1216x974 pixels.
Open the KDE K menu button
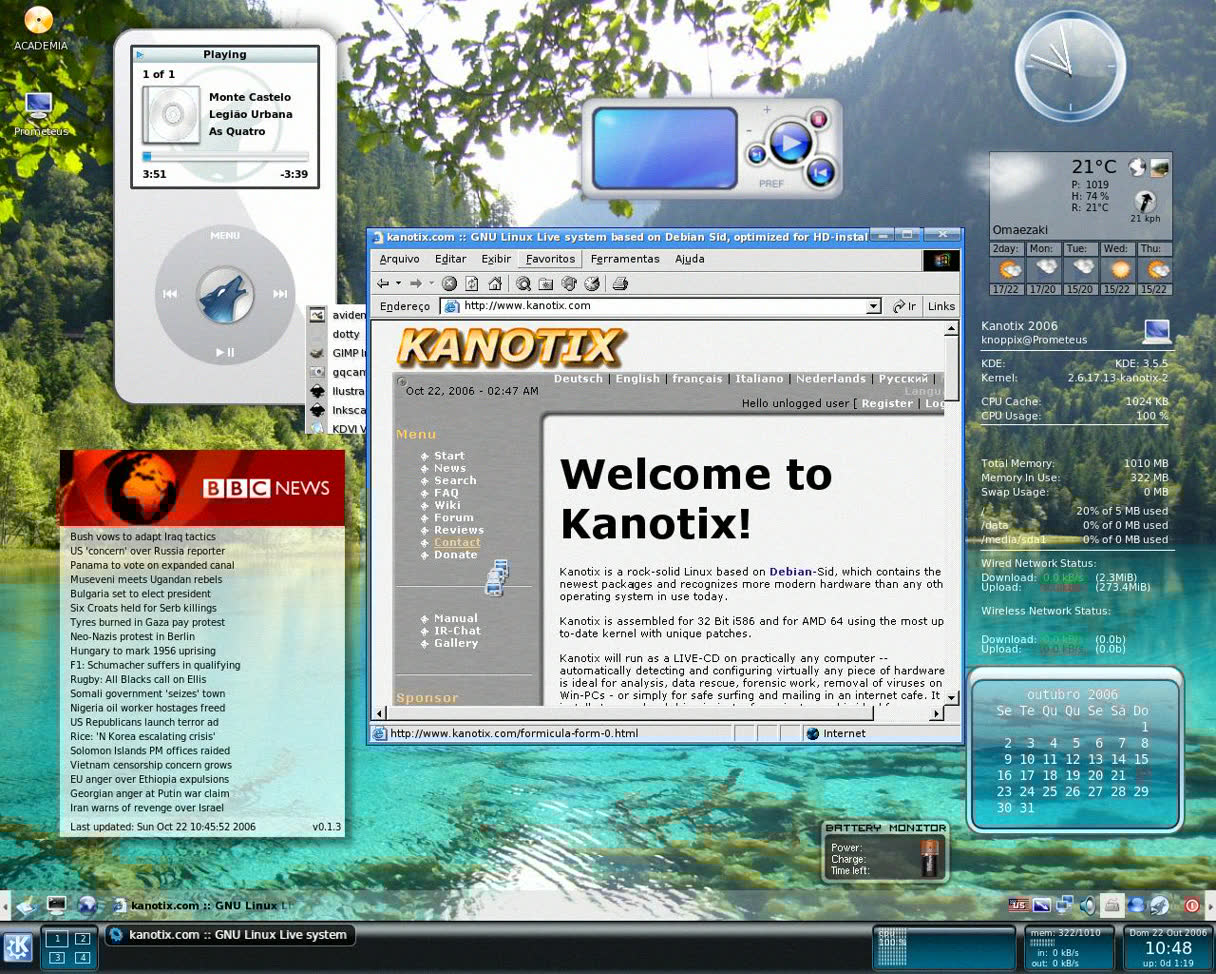point(18,947)
